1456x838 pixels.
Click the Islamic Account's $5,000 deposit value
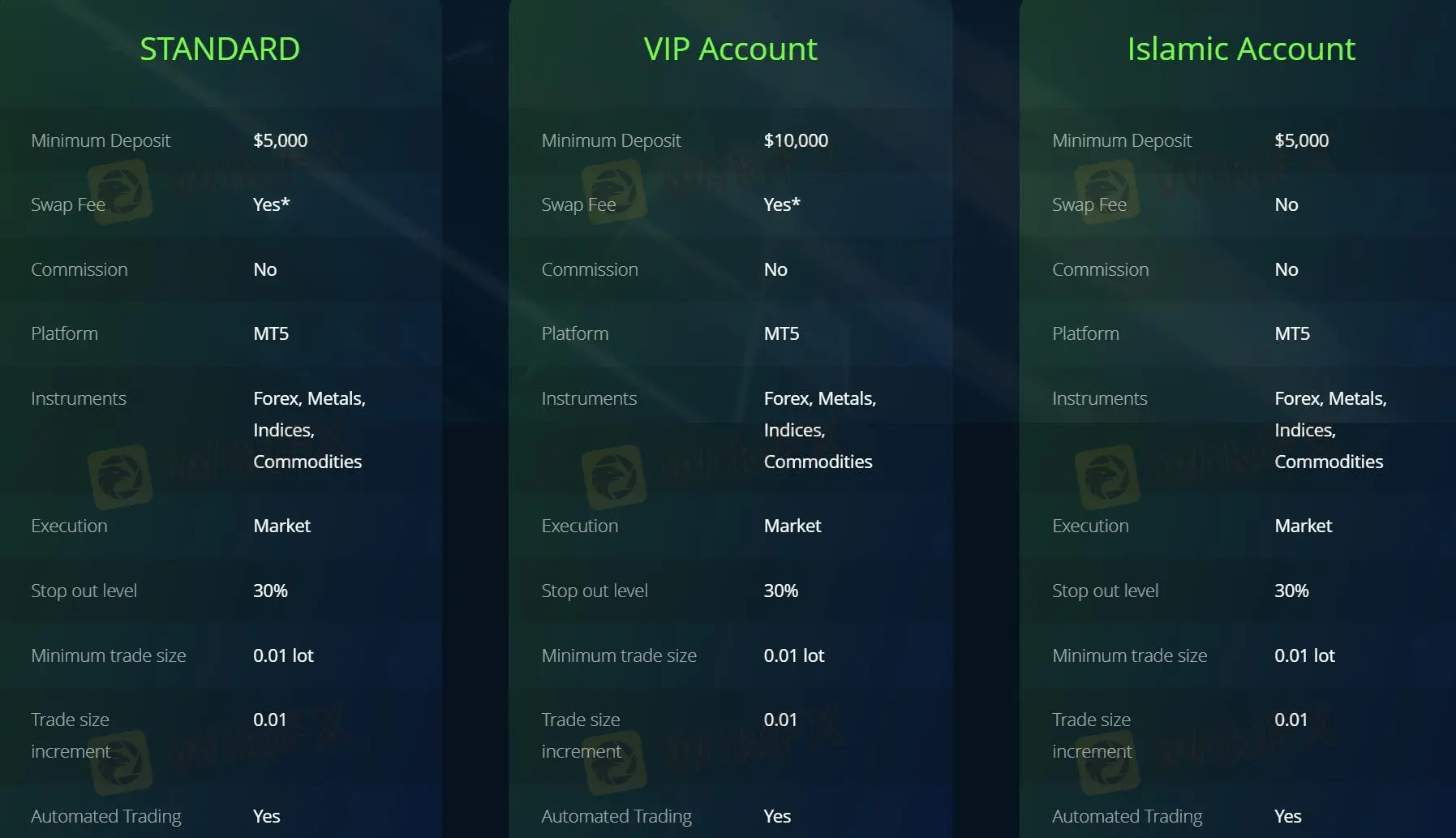tap(1301, 140)
